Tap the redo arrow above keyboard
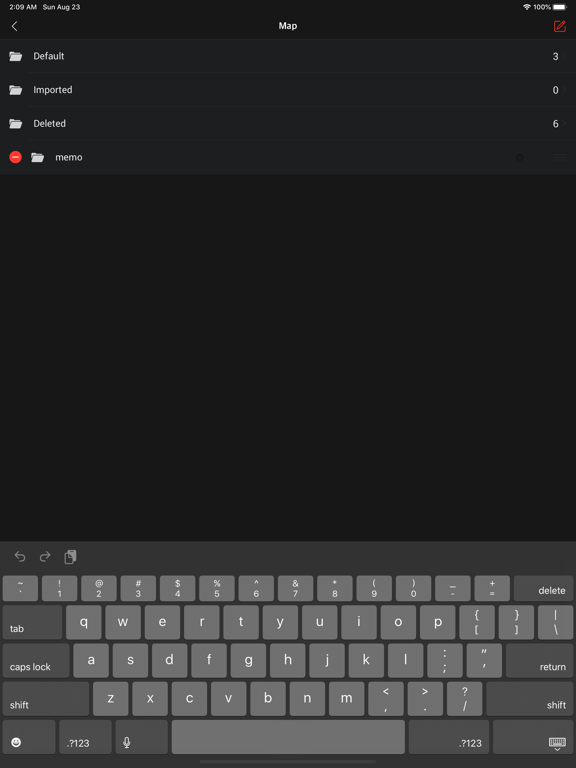Screen dimensions: 576x768 tap(45, 556)
